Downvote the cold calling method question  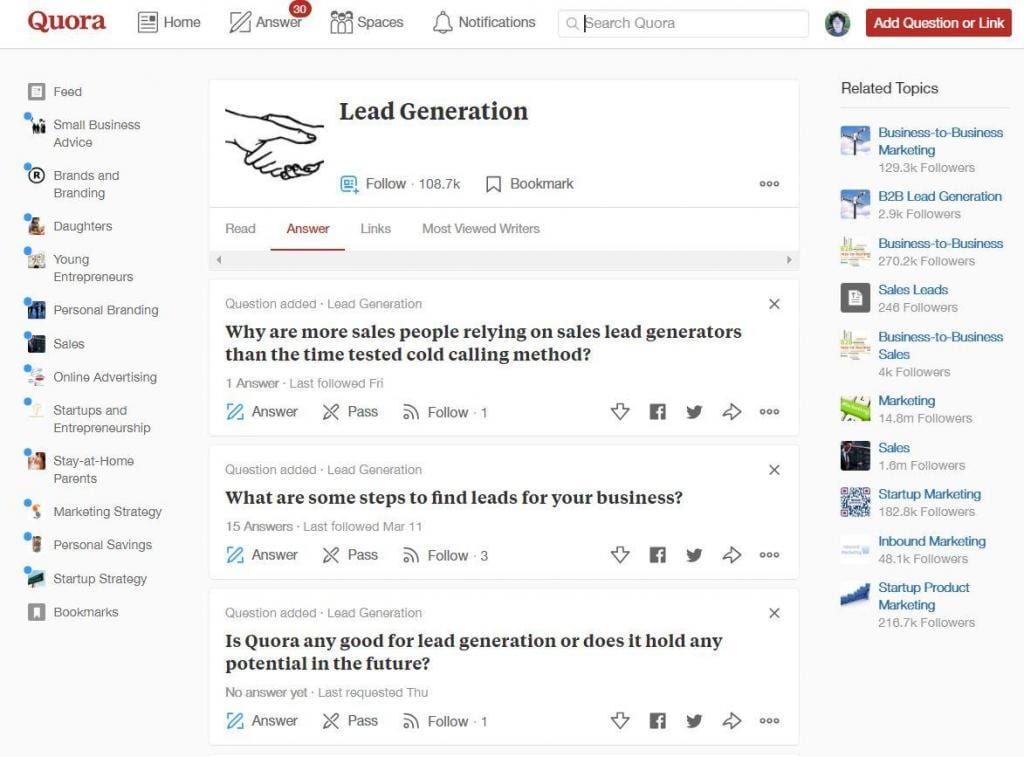pyautogui.click(x=620, y=411)
